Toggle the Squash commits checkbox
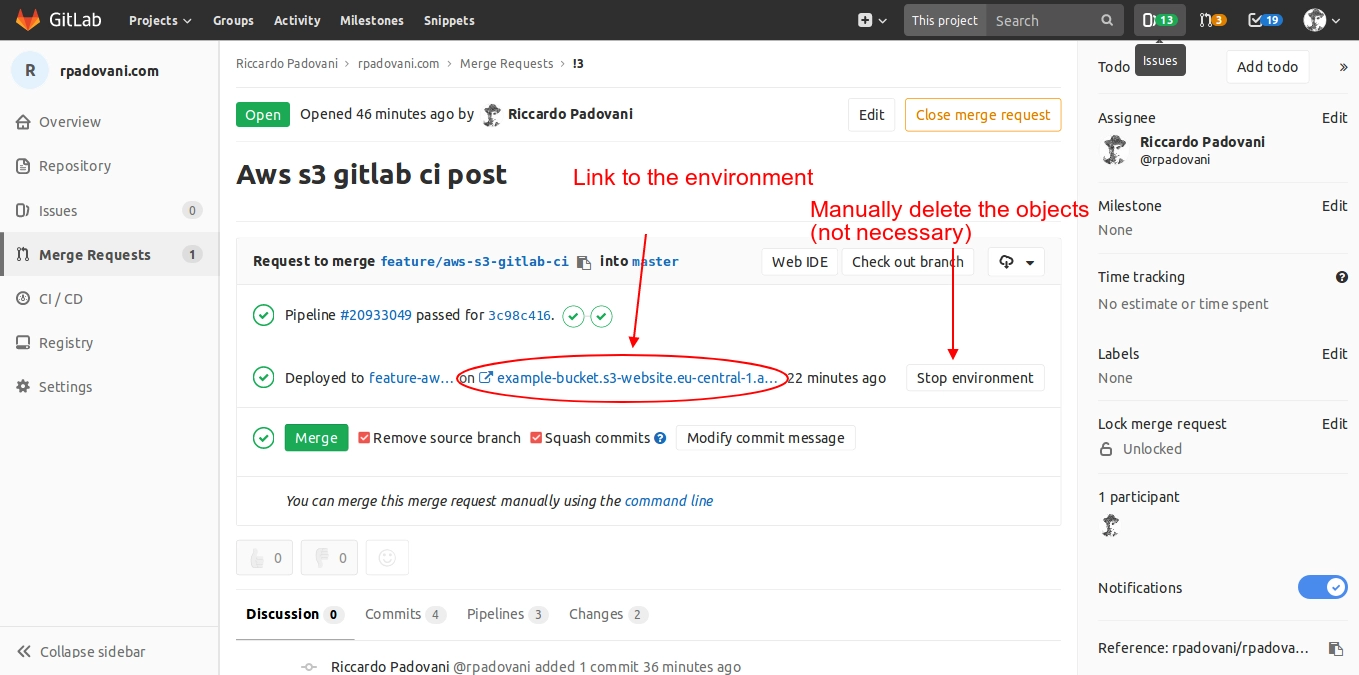Viewport: 1359px width, 675px height. pos(536,438)
